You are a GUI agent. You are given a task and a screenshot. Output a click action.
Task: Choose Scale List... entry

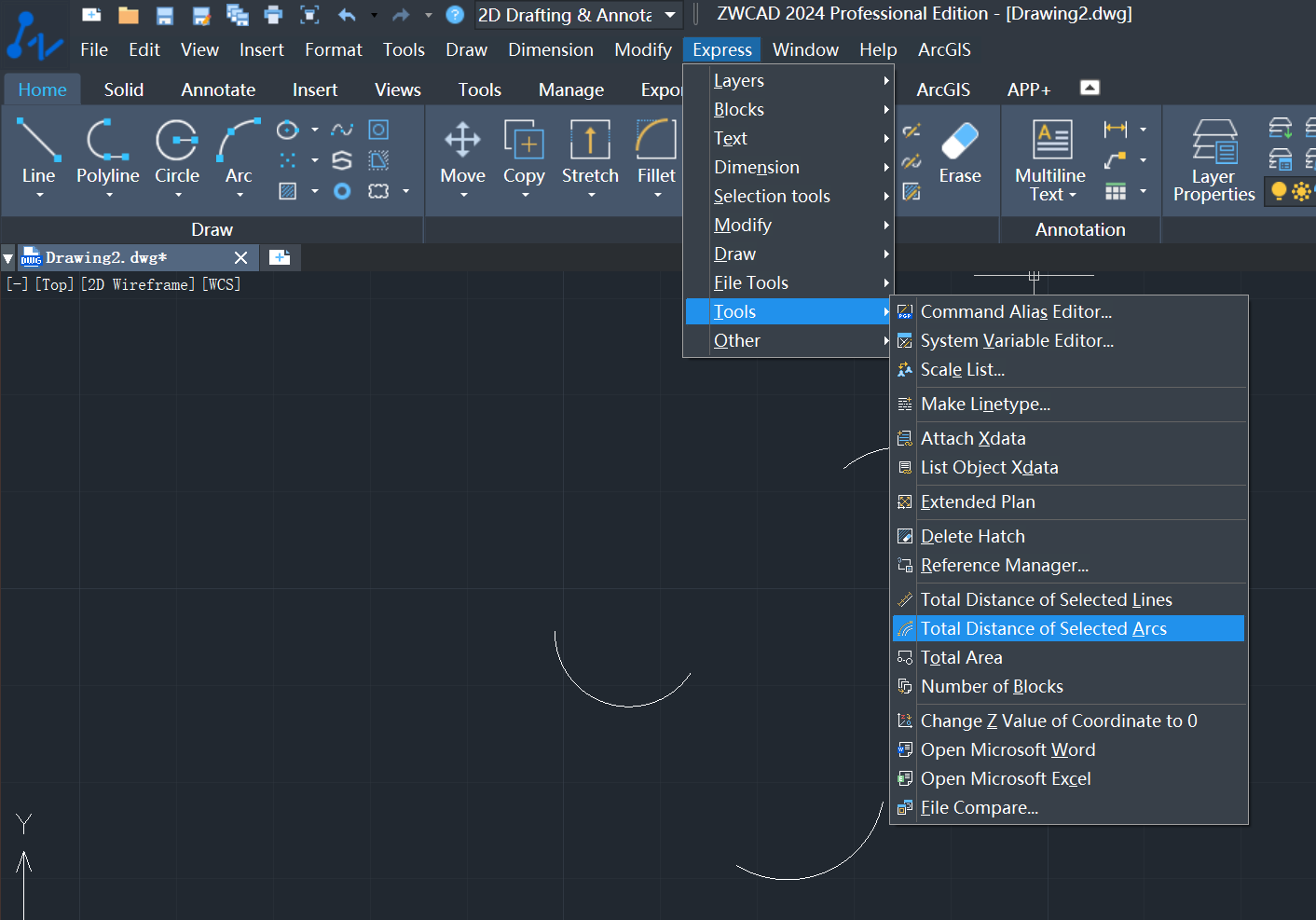click(x=1068, y=369)
